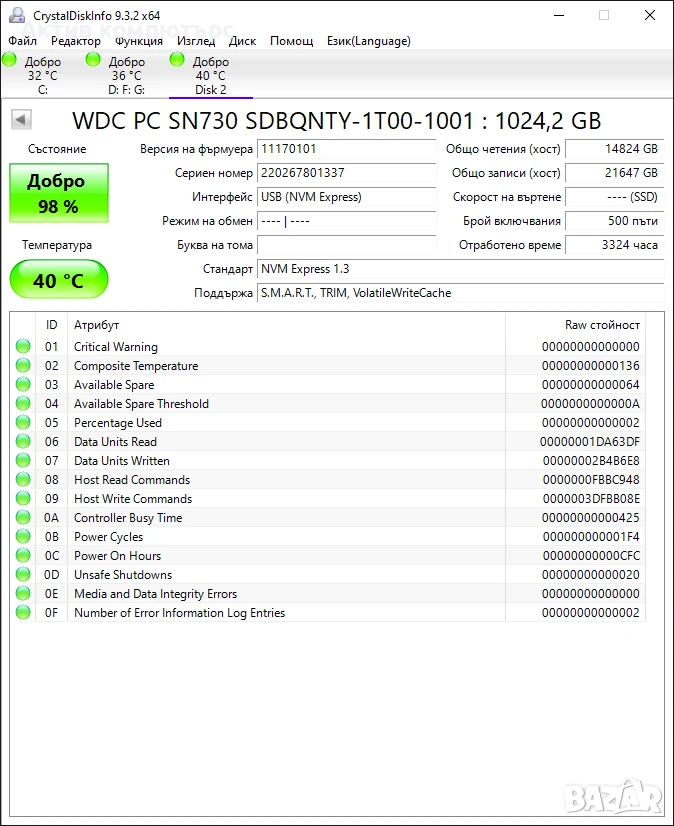The height and width of the screenshot is (826, 674).
Task: Click raw value 00000000000425
Action: click(x=590, y=517)
